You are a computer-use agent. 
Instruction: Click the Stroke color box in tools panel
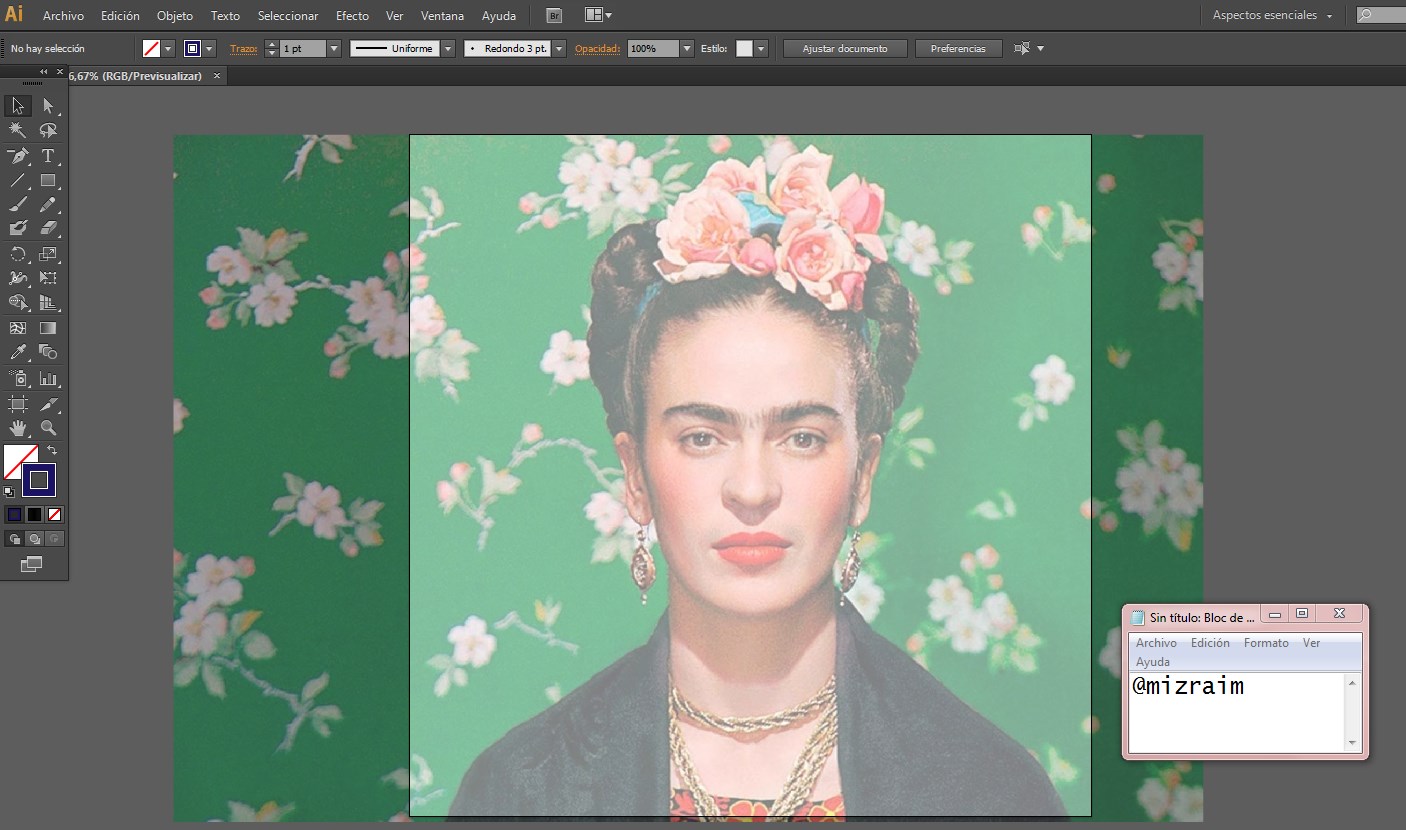coord(39,480)
